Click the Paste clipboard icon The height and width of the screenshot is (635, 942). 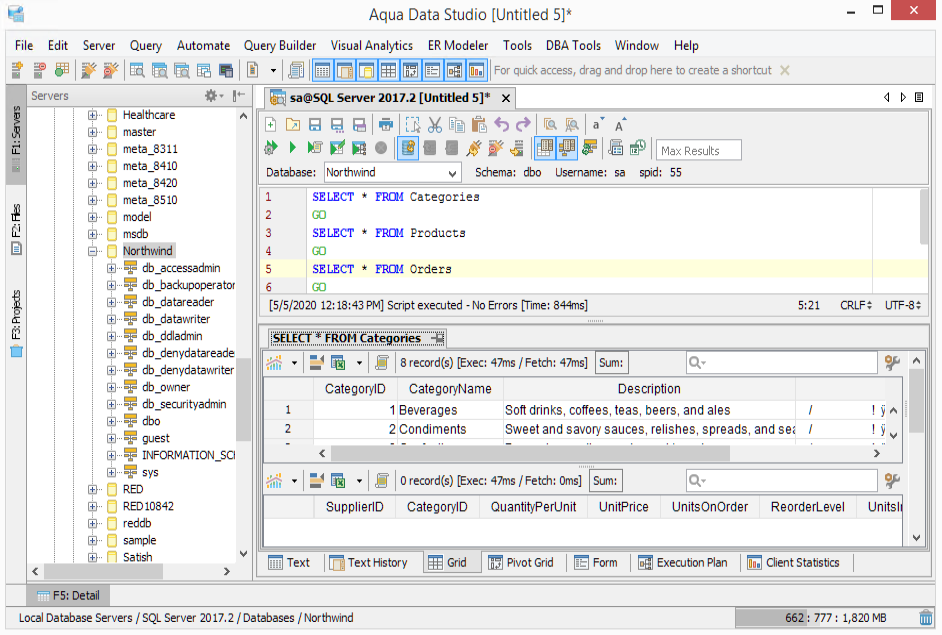tap(479, 125)
